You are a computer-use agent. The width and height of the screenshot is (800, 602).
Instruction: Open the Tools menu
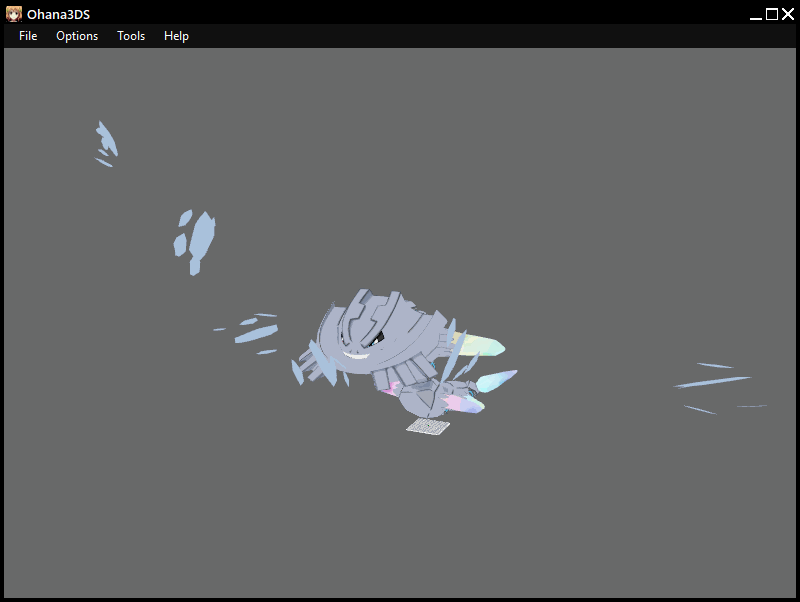pos(131,36)
